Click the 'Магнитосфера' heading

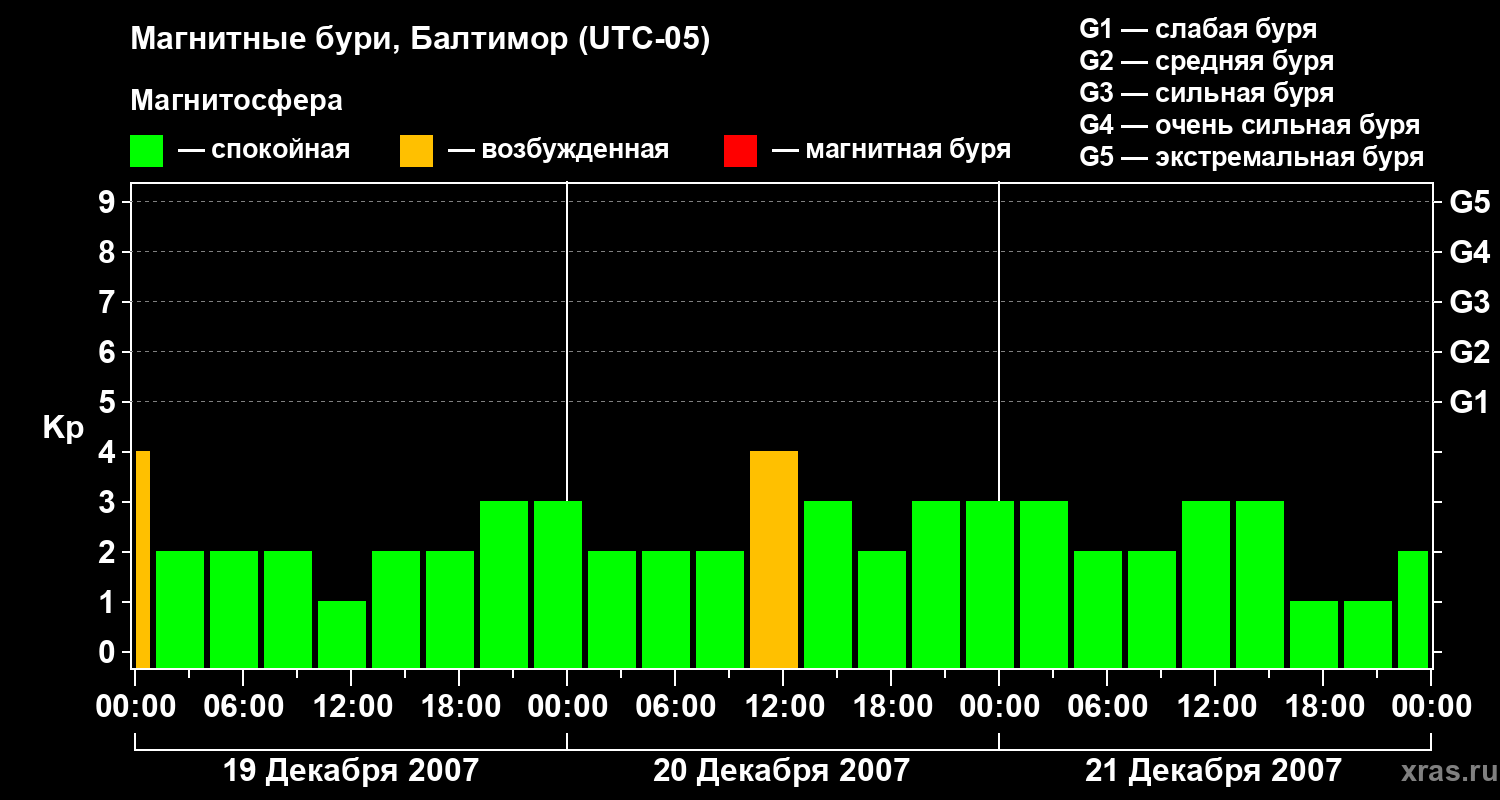click(x=236, y=101)
